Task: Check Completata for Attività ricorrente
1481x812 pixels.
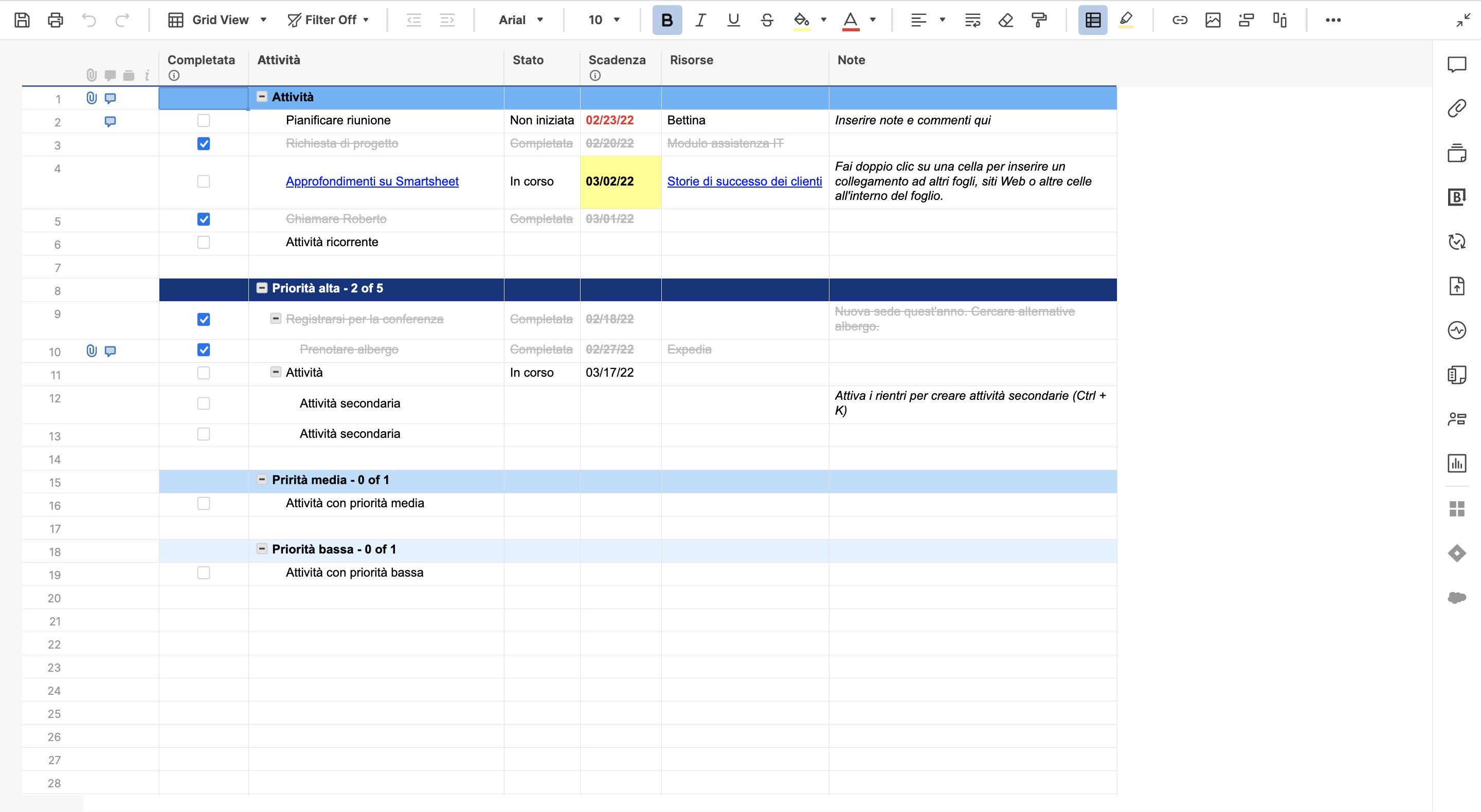Action: tap(204, 243)
